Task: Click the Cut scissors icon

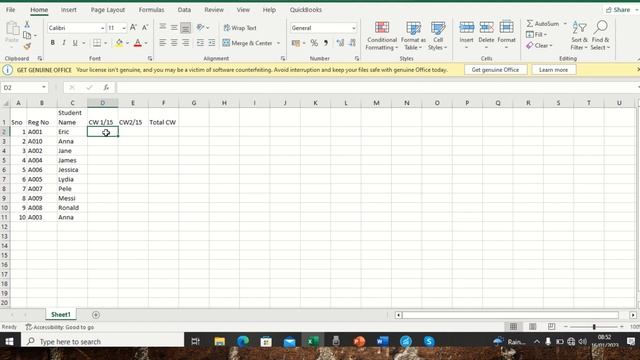Action: click(x=27, y=24)
